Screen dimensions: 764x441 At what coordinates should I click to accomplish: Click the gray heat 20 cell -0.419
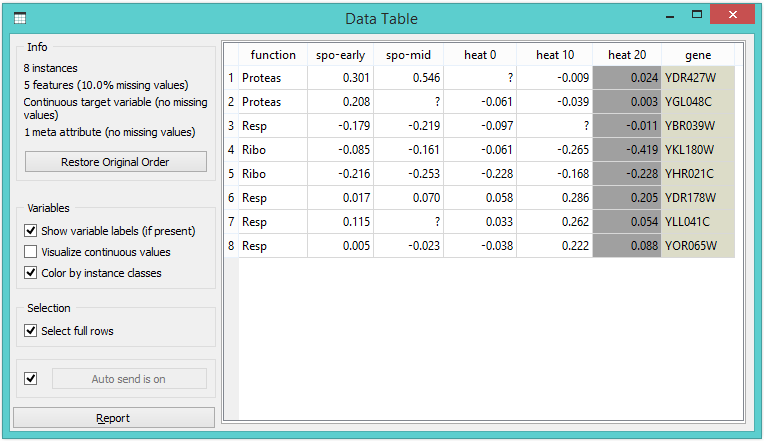(627, 150)
